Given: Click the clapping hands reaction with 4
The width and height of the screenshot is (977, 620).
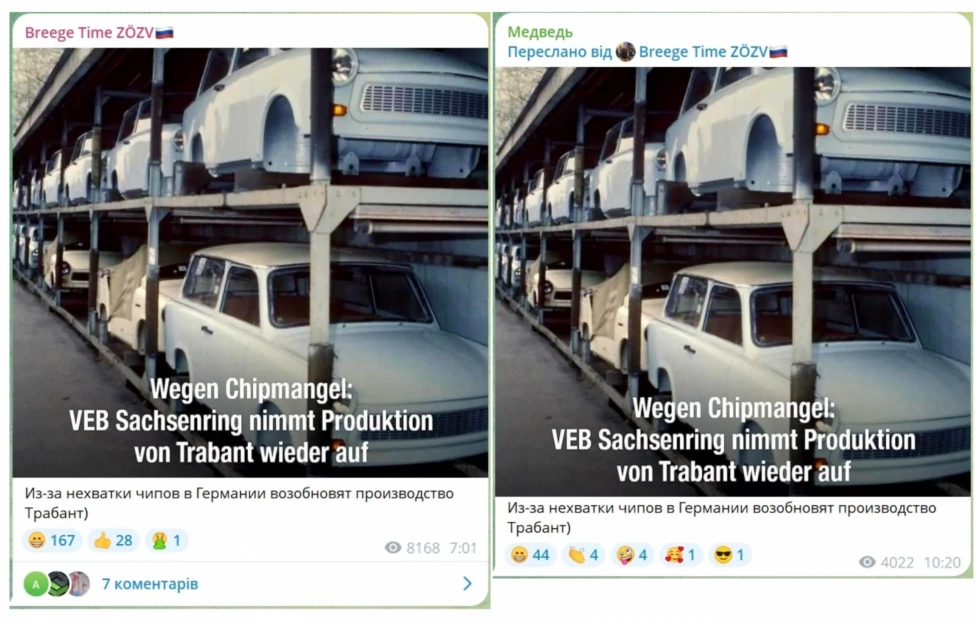Looking at the screenshot, I should coord(583,555).
